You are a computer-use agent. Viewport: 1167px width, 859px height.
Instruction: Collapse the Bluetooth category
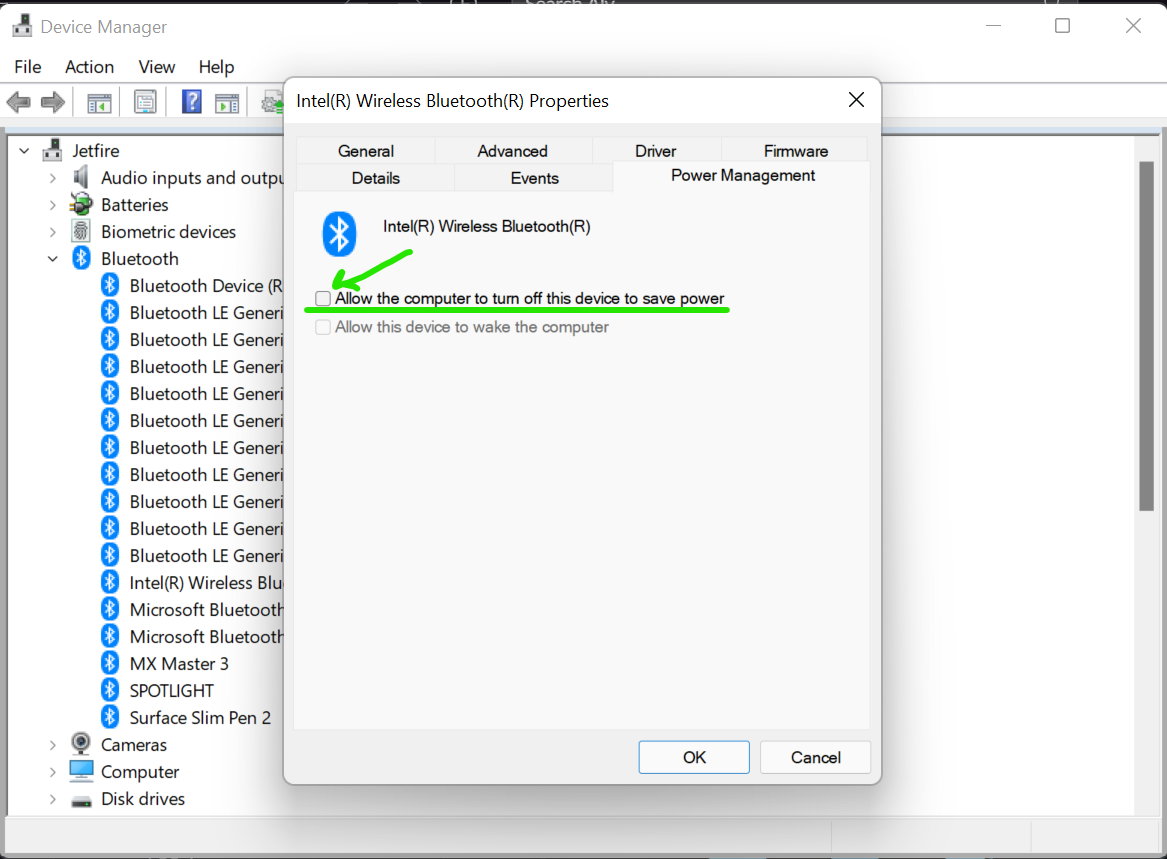(53, 259)
